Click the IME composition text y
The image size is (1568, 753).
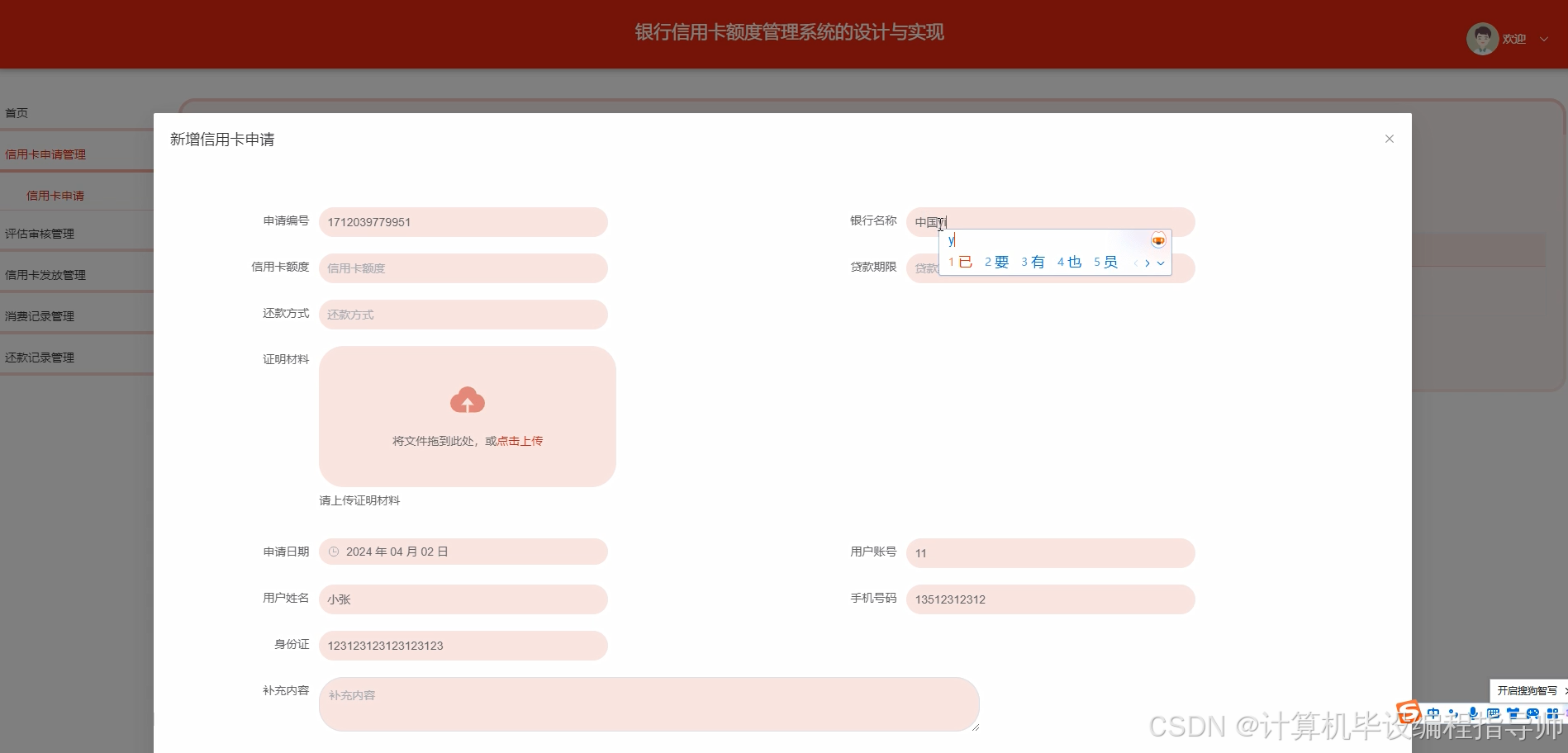coord(951,240)
